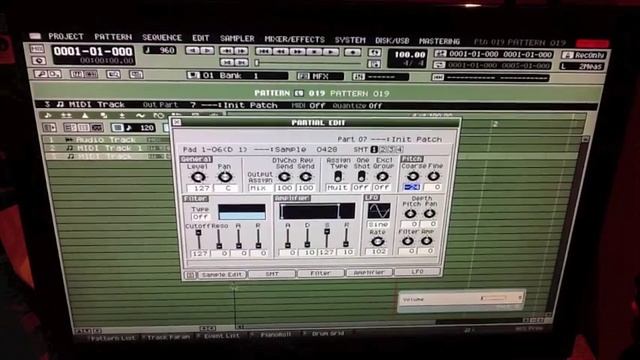Close the Partial Edit dialog
Viewport: 640px width, 360px height.
point(176,122)
